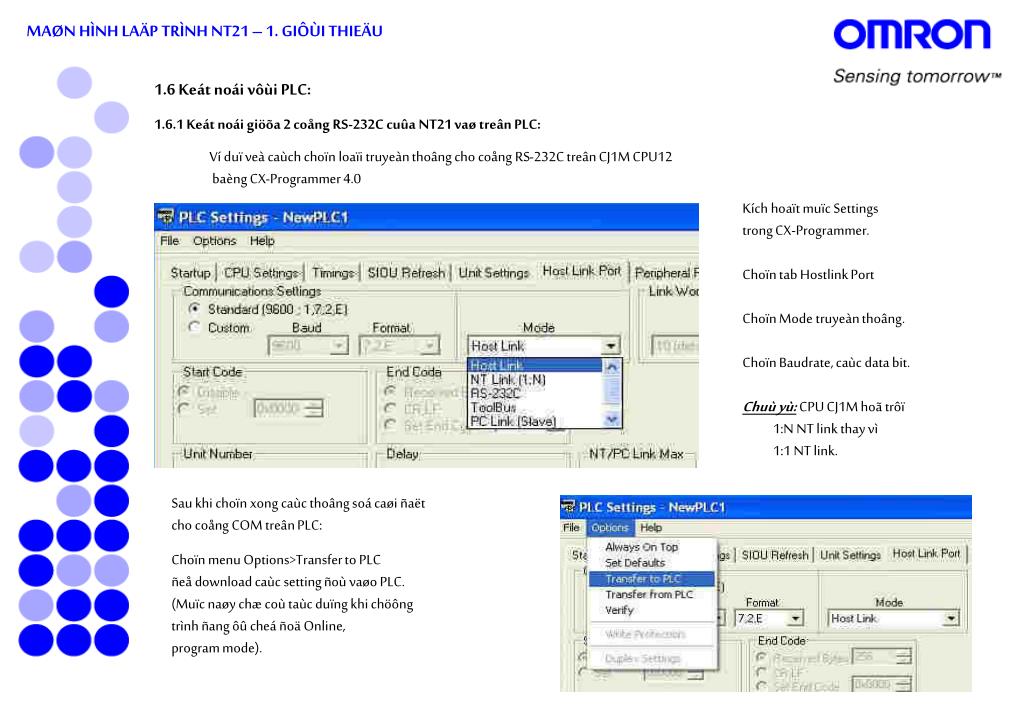Select Host Link Port tab in lower window
Image resolution: width=1023 pixels, height=708 pixels.
click(x=926, y=553)
